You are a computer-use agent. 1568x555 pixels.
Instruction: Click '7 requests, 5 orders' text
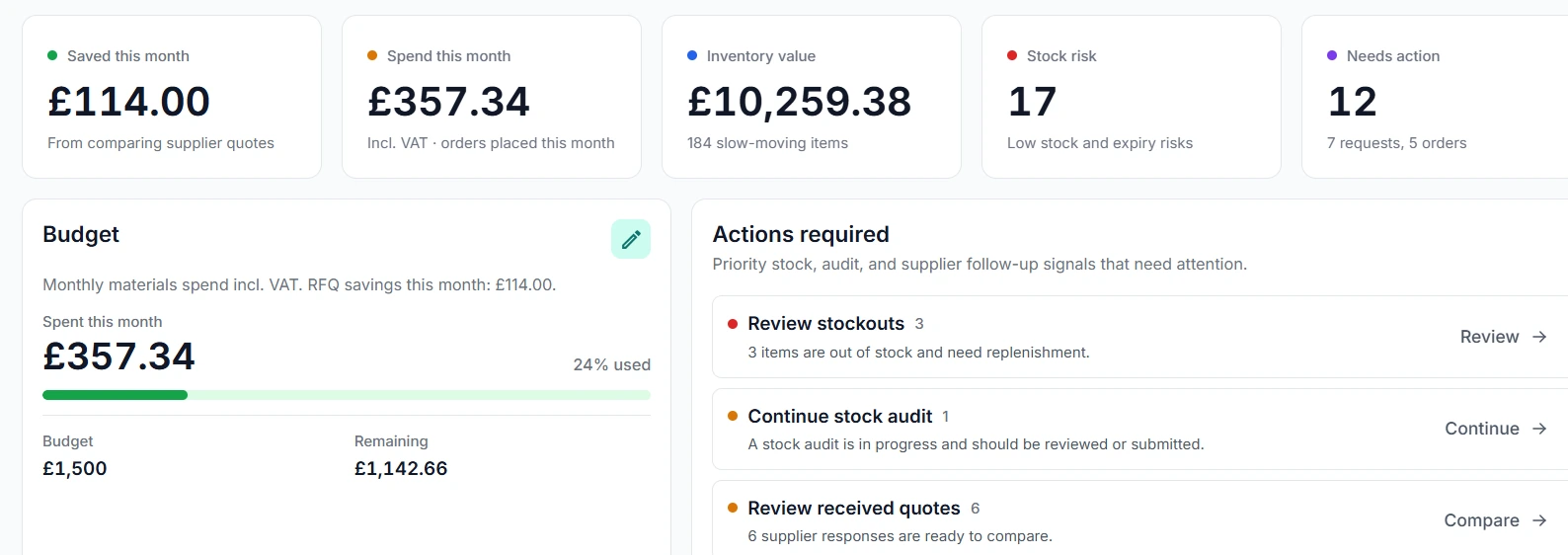[x=1397, y=143]
